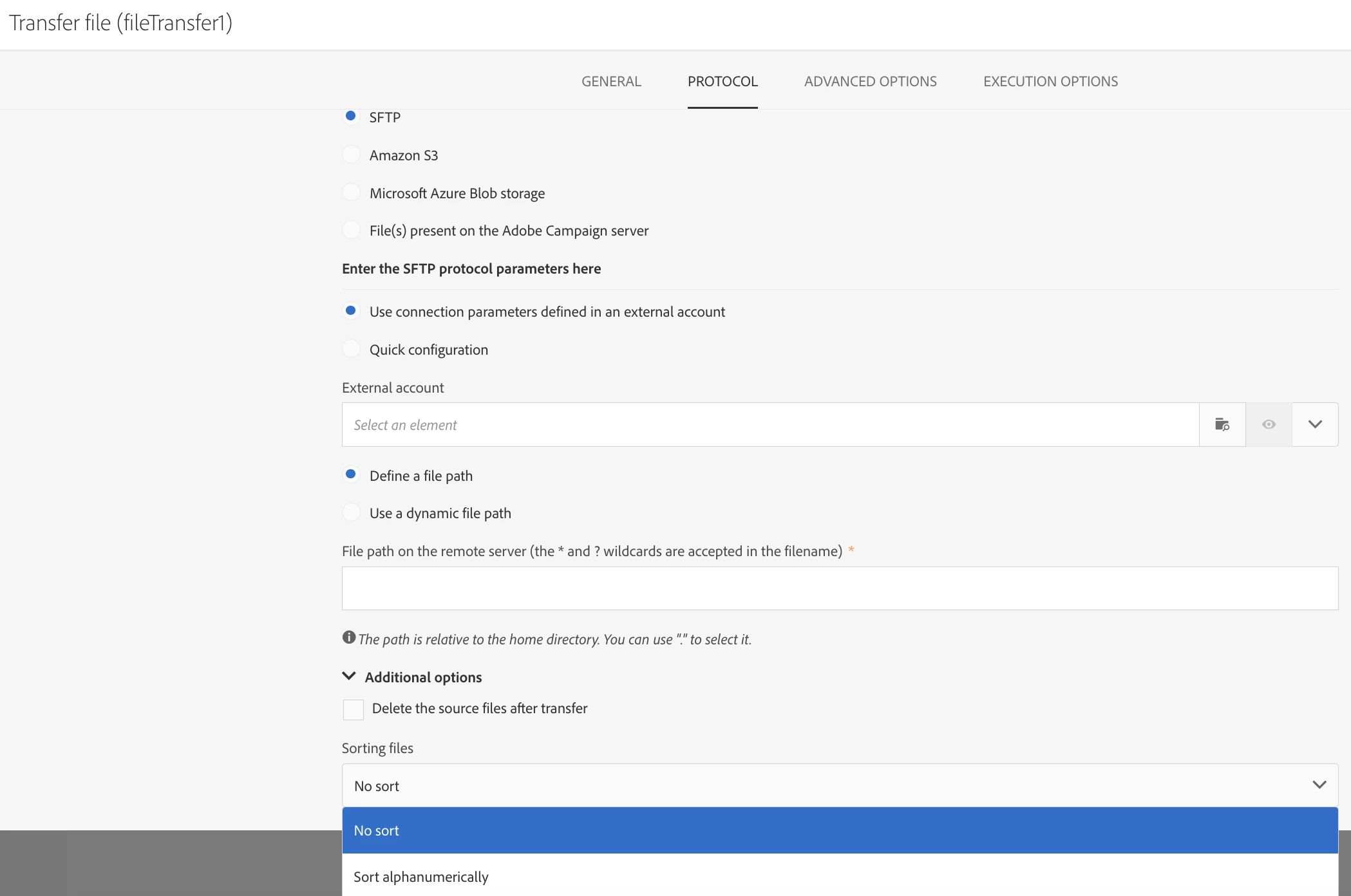Close the Sorting files dropdown chevron
Screen dimensions: 1351x896
1319,785
